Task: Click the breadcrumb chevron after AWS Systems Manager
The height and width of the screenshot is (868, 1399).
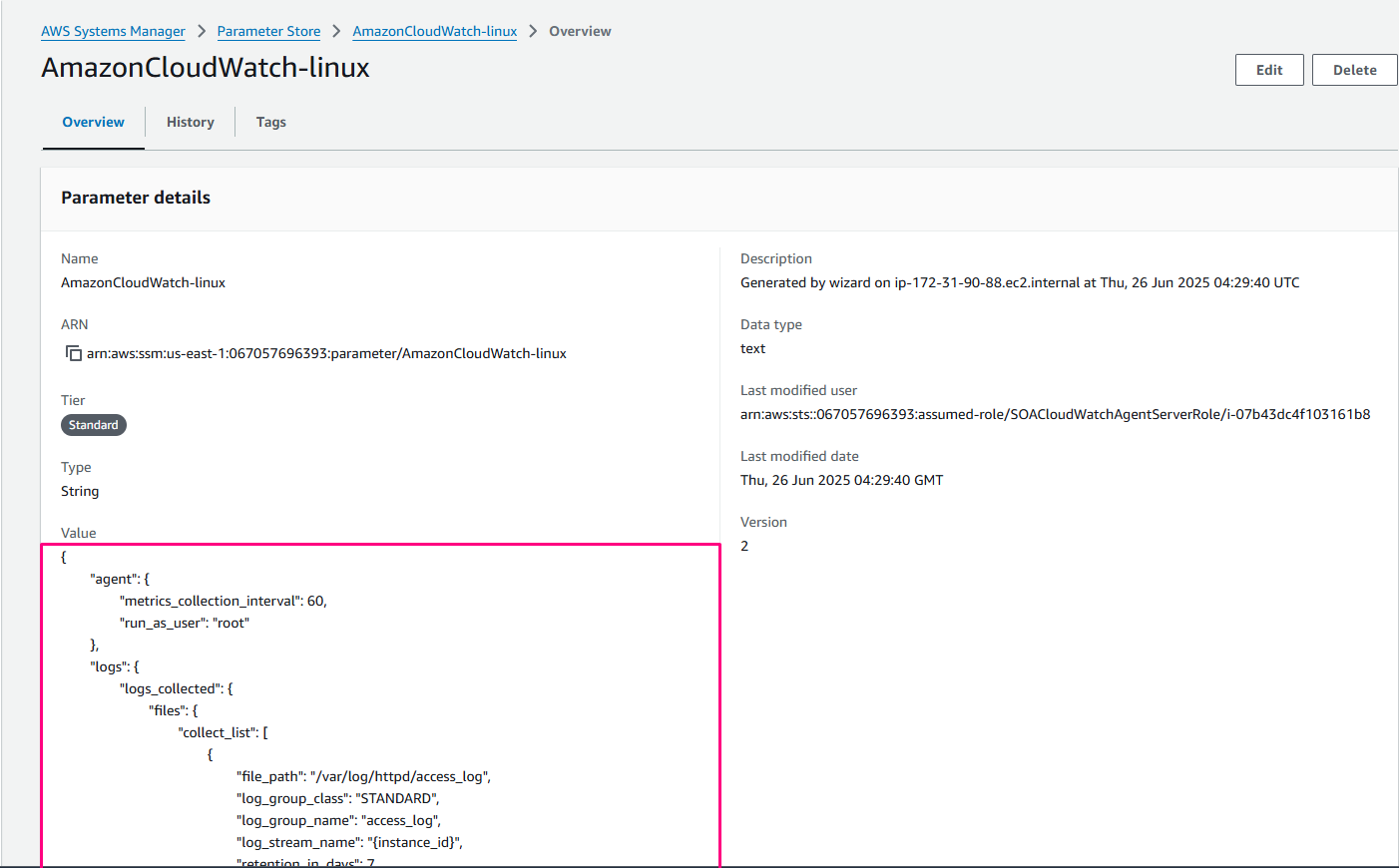Action: tap(202, 31)
